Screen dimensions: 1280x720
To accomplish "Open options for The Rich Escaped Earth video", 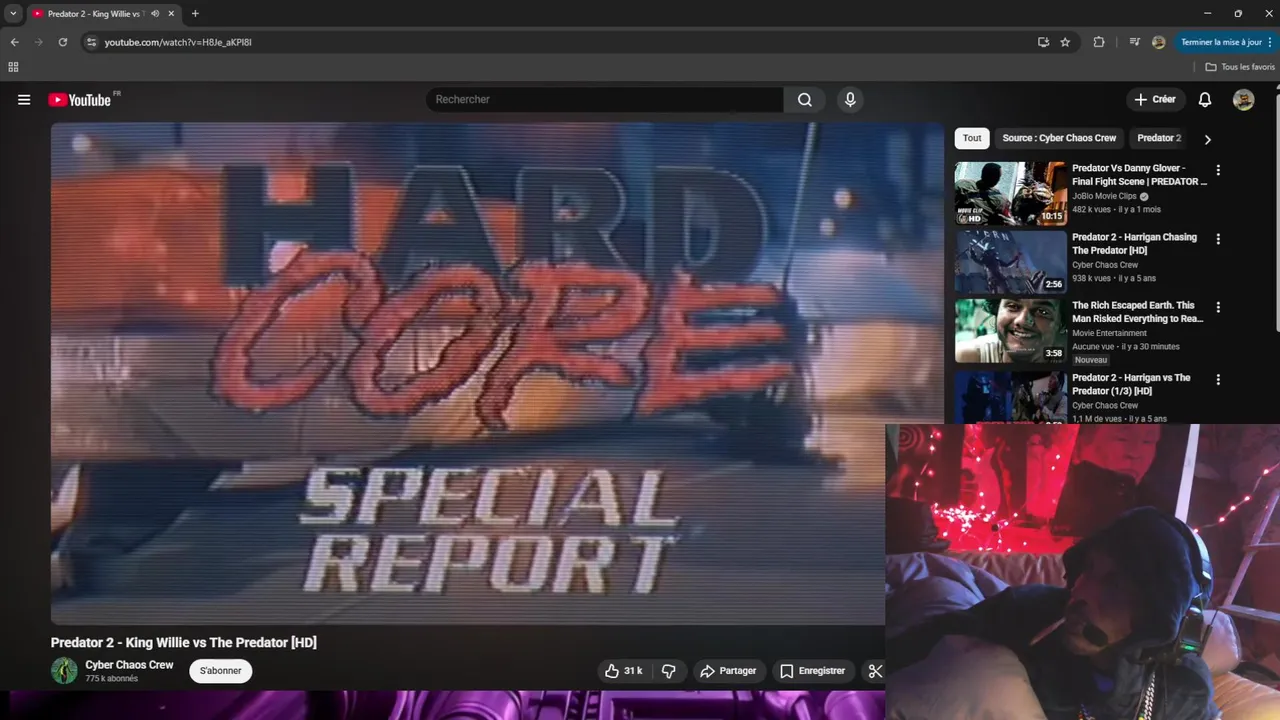I will pyautogui.click(x=1218, y=307).
